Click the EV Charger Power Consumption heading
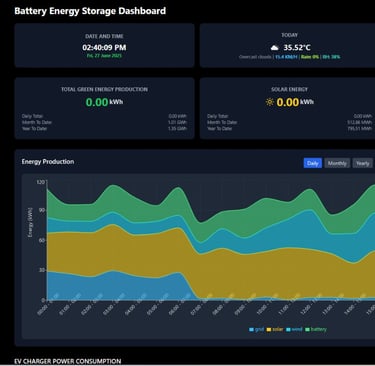 (68, 361)
